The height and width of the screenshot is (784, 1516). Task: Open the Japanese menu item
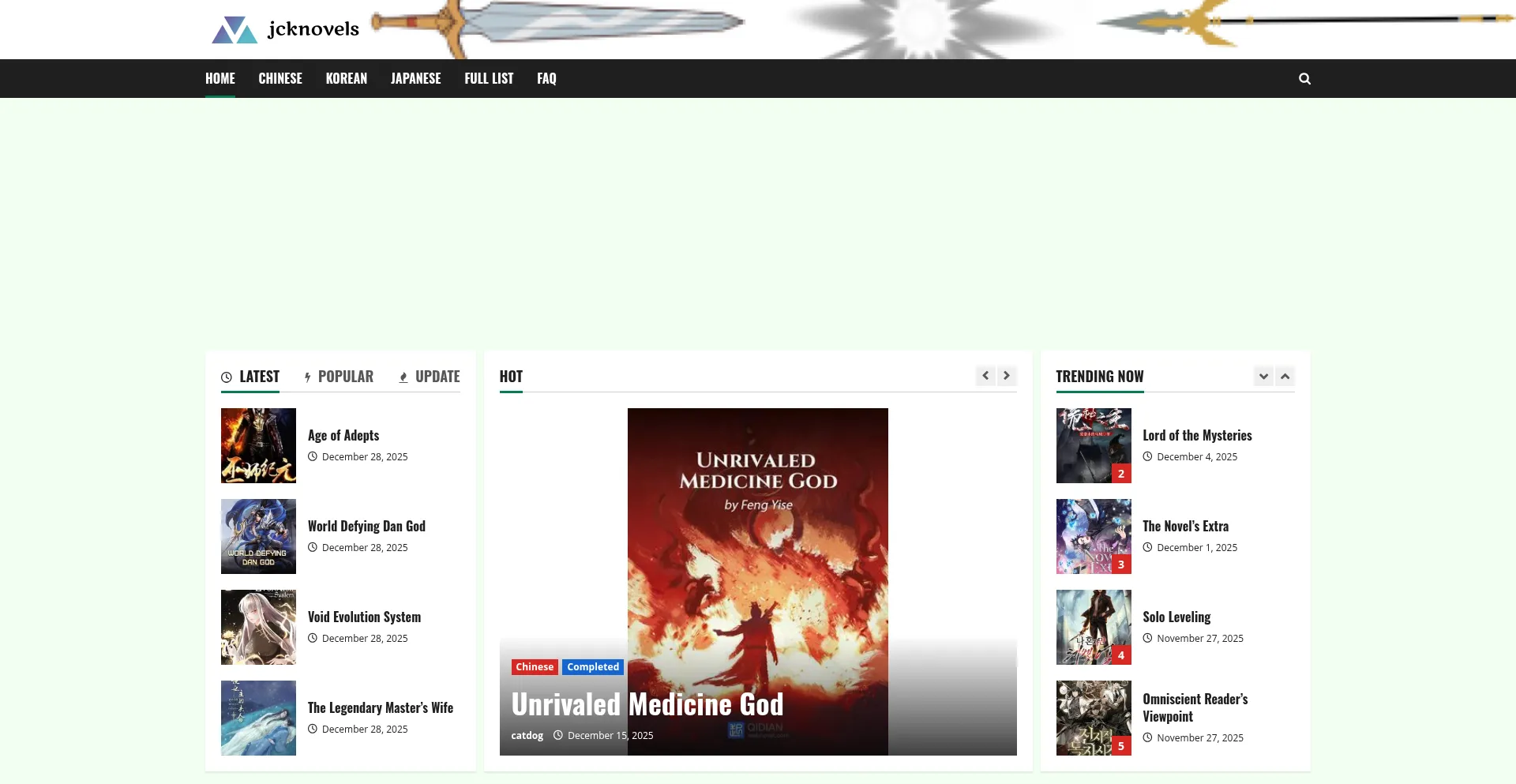coord(416,78)
